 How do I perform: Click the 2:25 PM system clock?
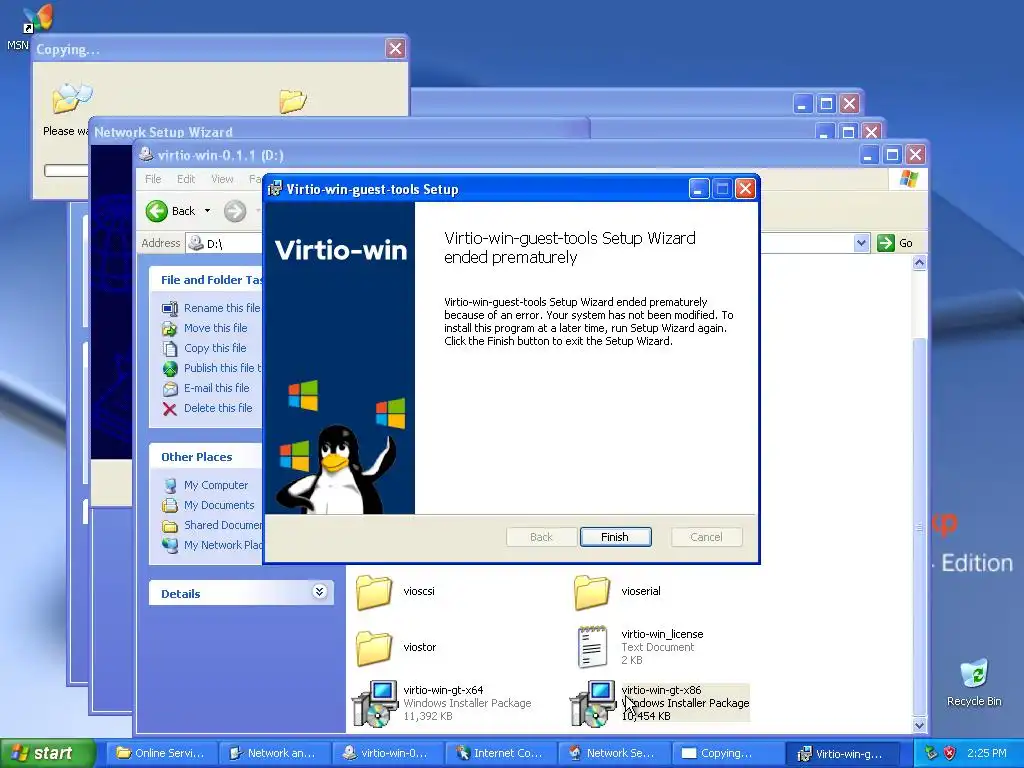987,753
